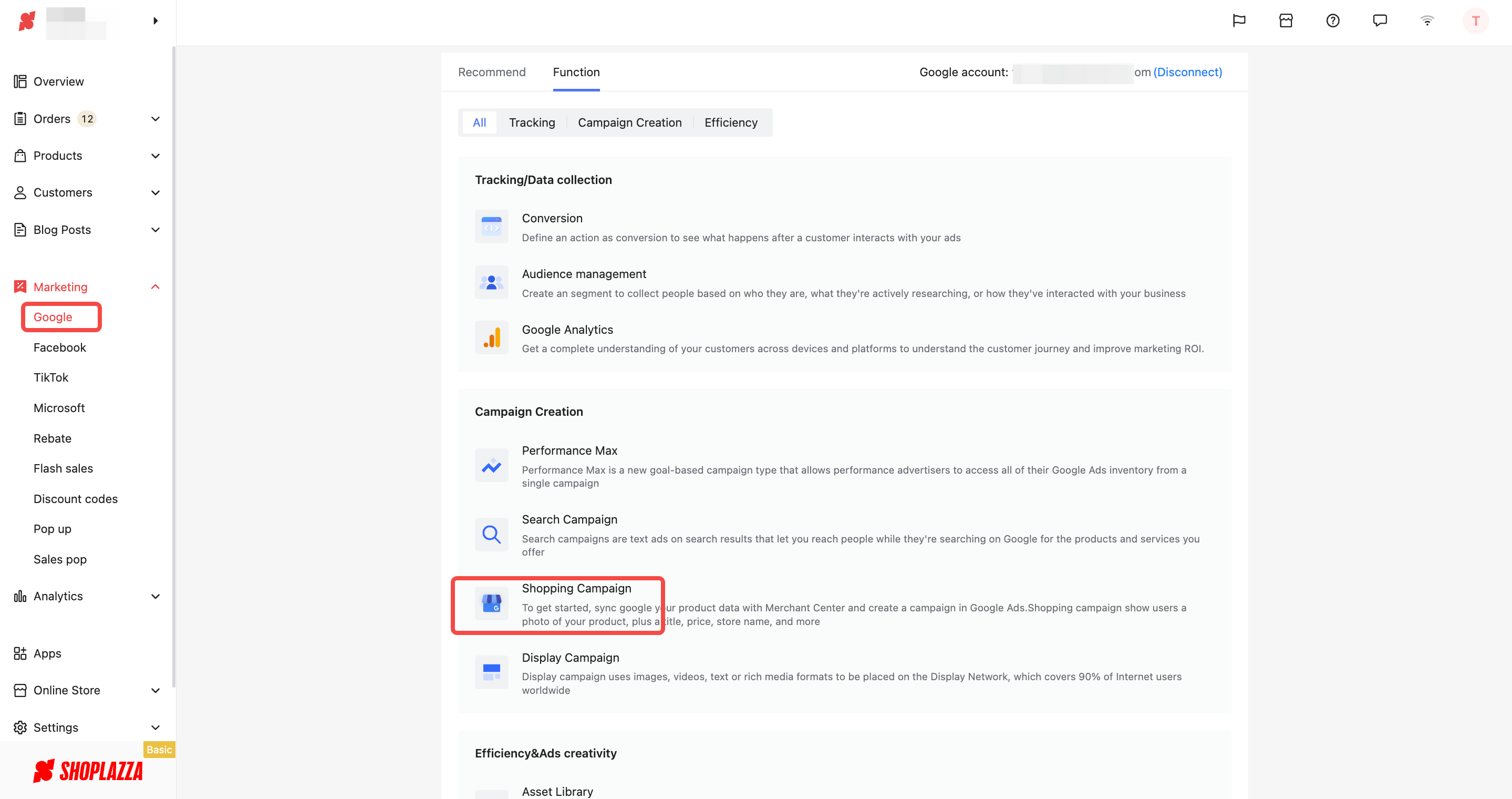Screen dimensions: 1512x799
Task: Open the Performance Max campaign title
Action: [569, 451]
